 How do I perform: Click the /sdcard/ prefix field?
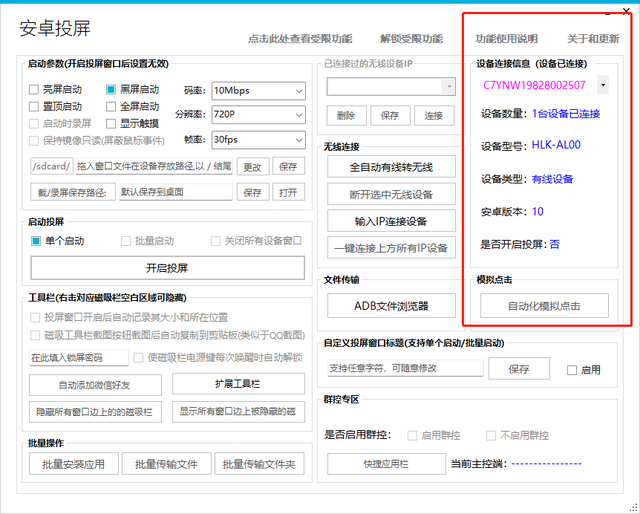point(51,166)
